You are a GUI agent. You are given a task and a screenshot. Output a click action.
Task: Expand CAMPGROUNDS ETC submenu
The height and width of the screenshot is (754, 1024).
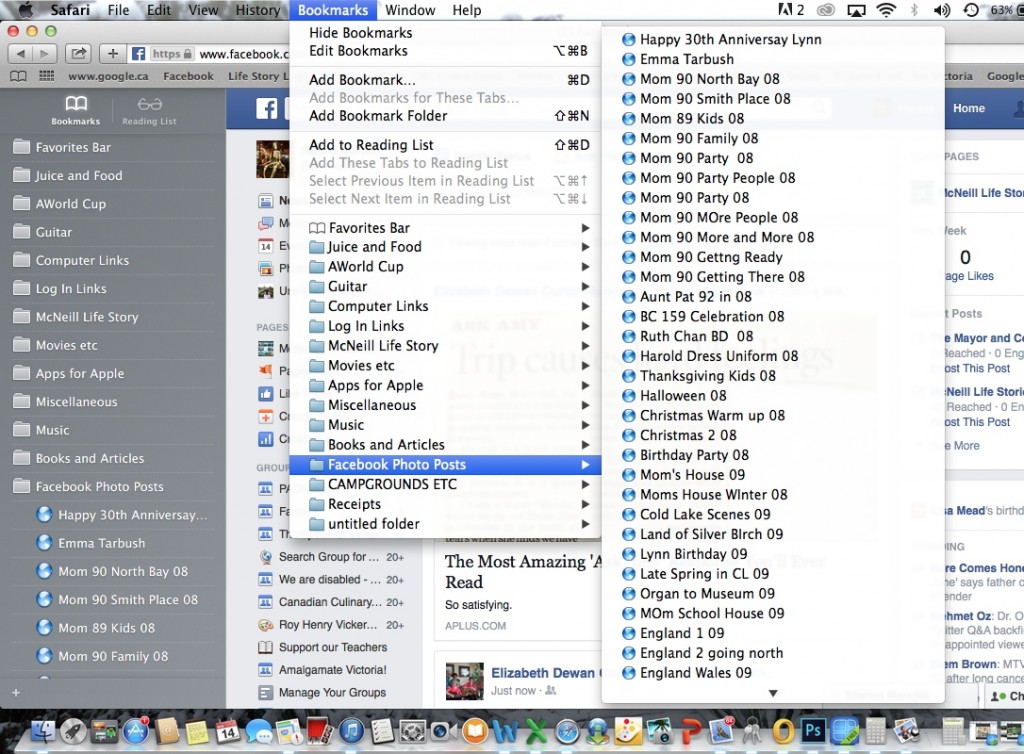point(445,484)
